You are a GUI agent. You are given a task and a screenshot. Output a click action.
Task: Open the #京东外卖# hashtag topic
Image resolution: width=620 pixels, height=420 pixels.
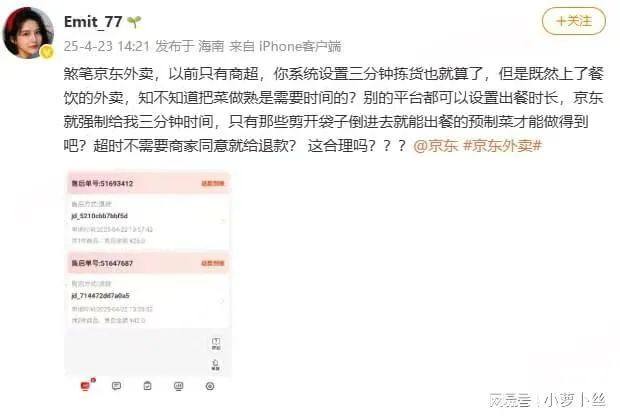click(x=502, y=146)
